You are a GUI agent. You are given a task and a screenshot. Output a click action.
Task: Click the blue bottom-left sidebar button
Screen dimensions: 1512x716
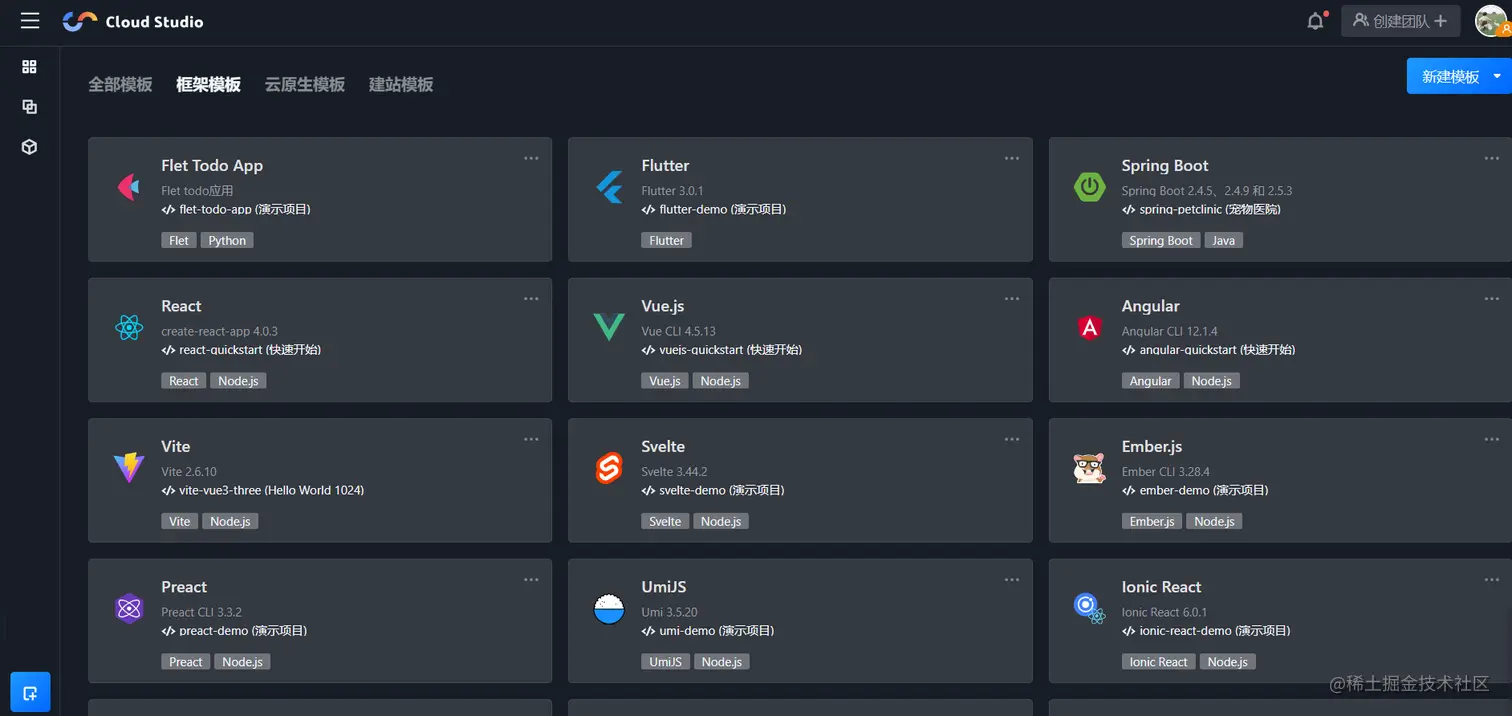(x=30, y=692)
